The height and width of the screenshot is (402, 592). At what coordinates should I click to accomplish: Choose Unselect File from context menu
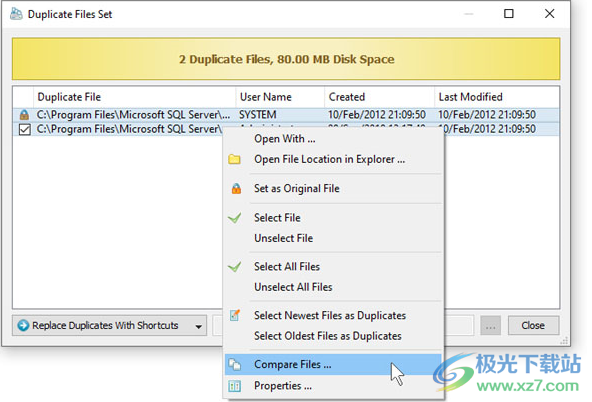click(284, 238)
